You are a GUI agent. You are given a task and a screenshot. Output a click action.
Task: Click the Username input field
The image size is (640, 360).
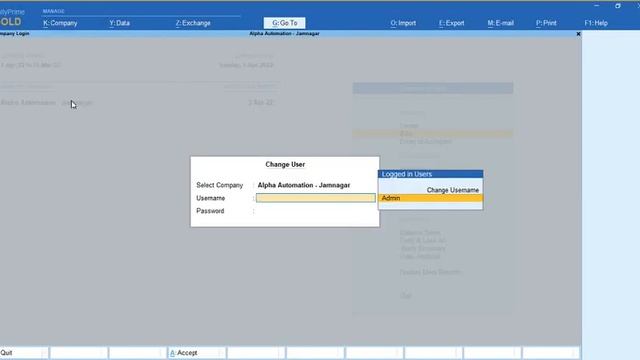click(316, 198)
